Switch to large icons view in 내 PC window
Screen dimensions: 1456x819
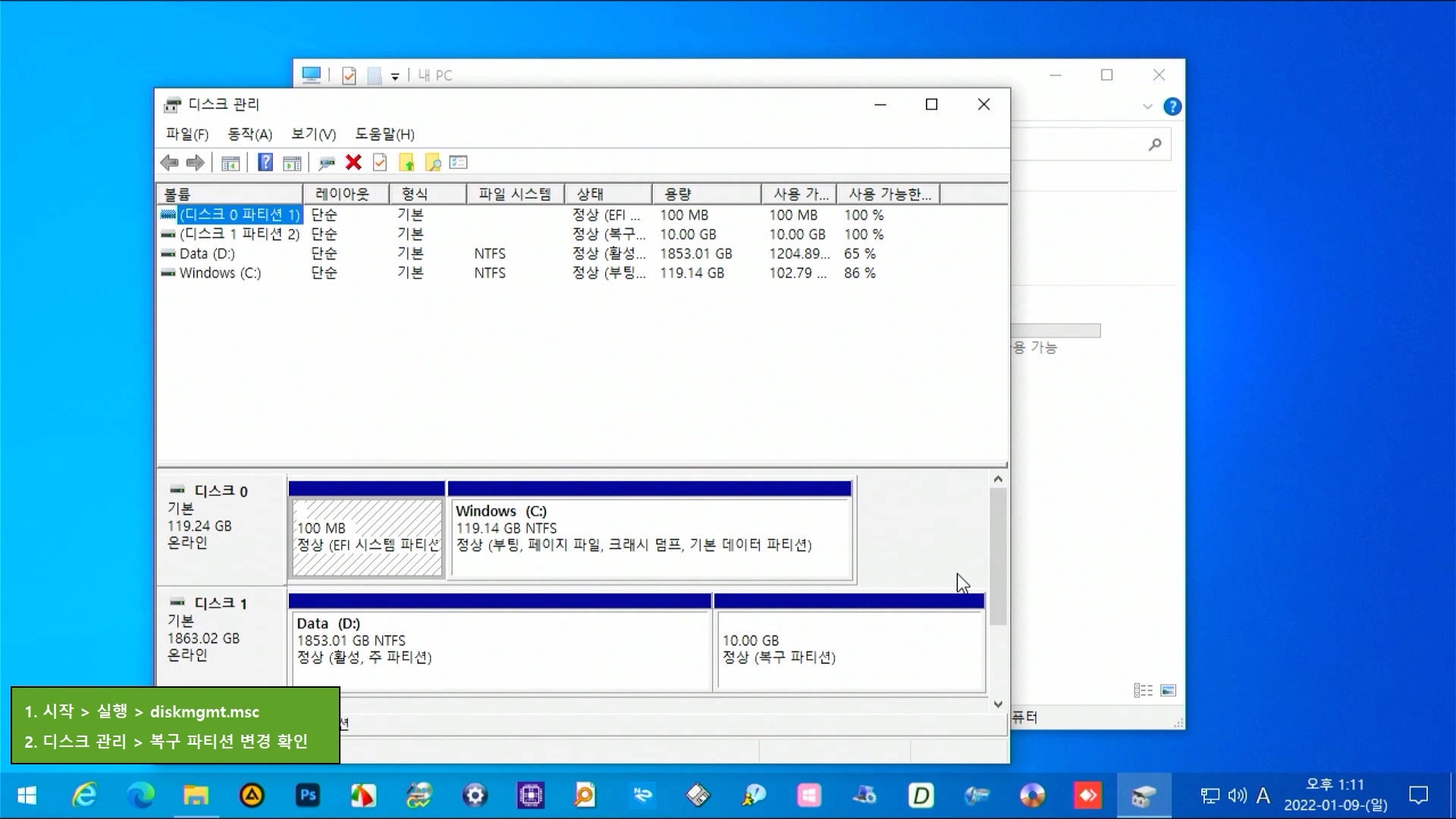pos(1168,691)
